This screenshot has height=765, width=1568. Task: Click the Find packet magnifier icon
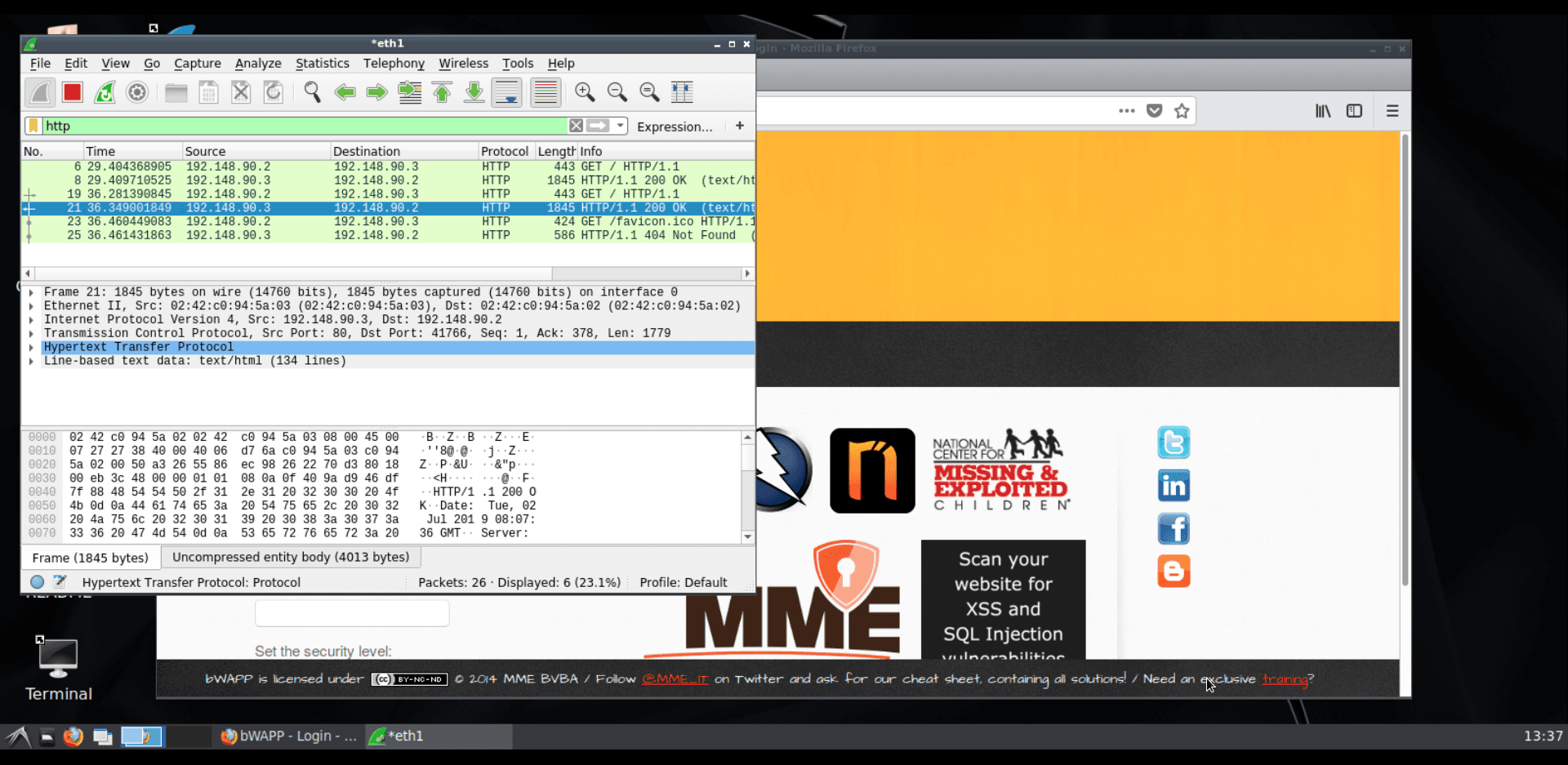coord(312,92)
